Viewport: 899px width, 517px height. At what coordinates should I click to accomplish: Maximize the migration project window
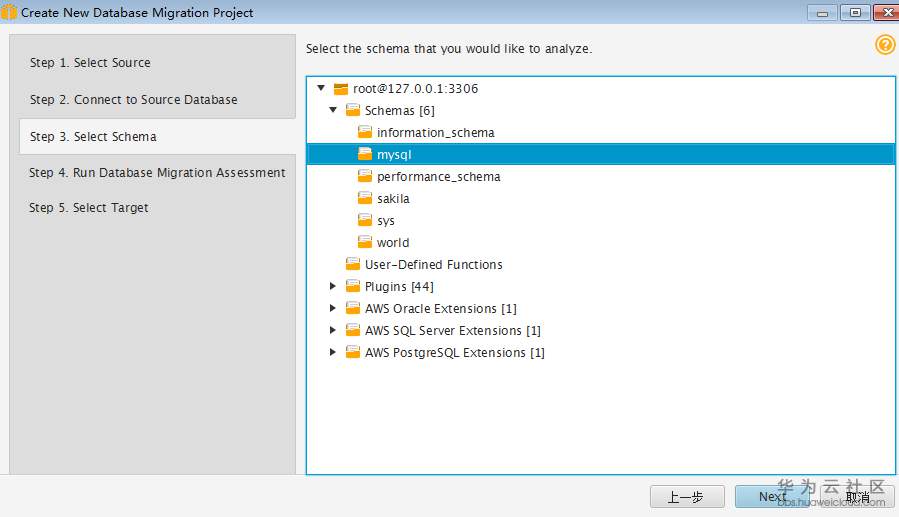[855, 13]
